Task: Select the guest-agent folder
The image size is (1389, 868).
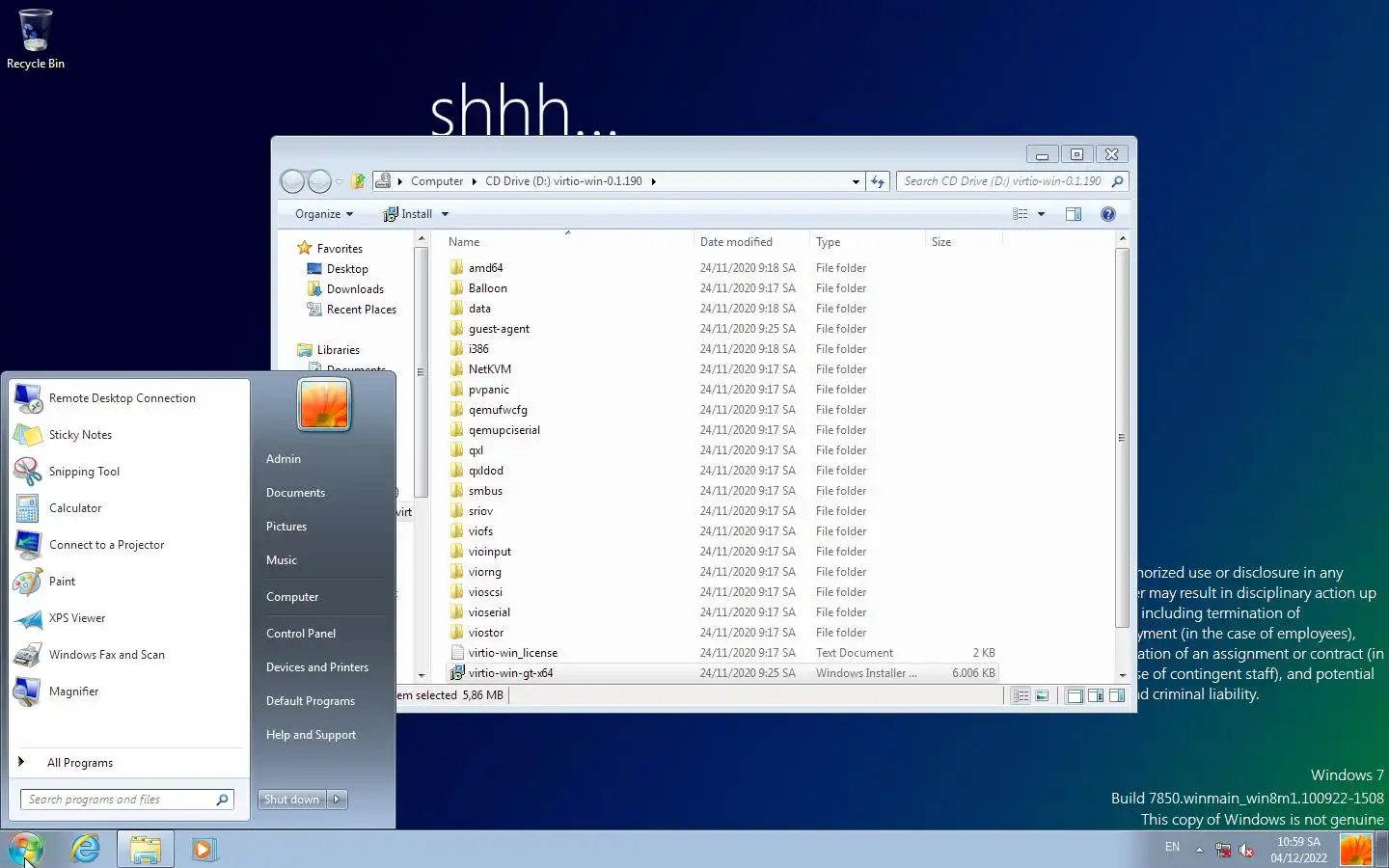Action: coord(723,329)
